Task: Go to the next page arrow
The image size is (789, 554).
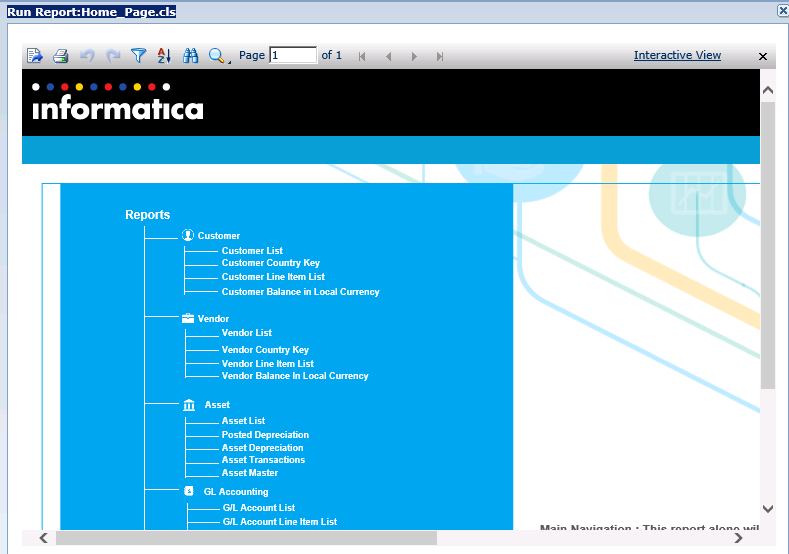Action: pyautogui.click(x=414, y=56)
